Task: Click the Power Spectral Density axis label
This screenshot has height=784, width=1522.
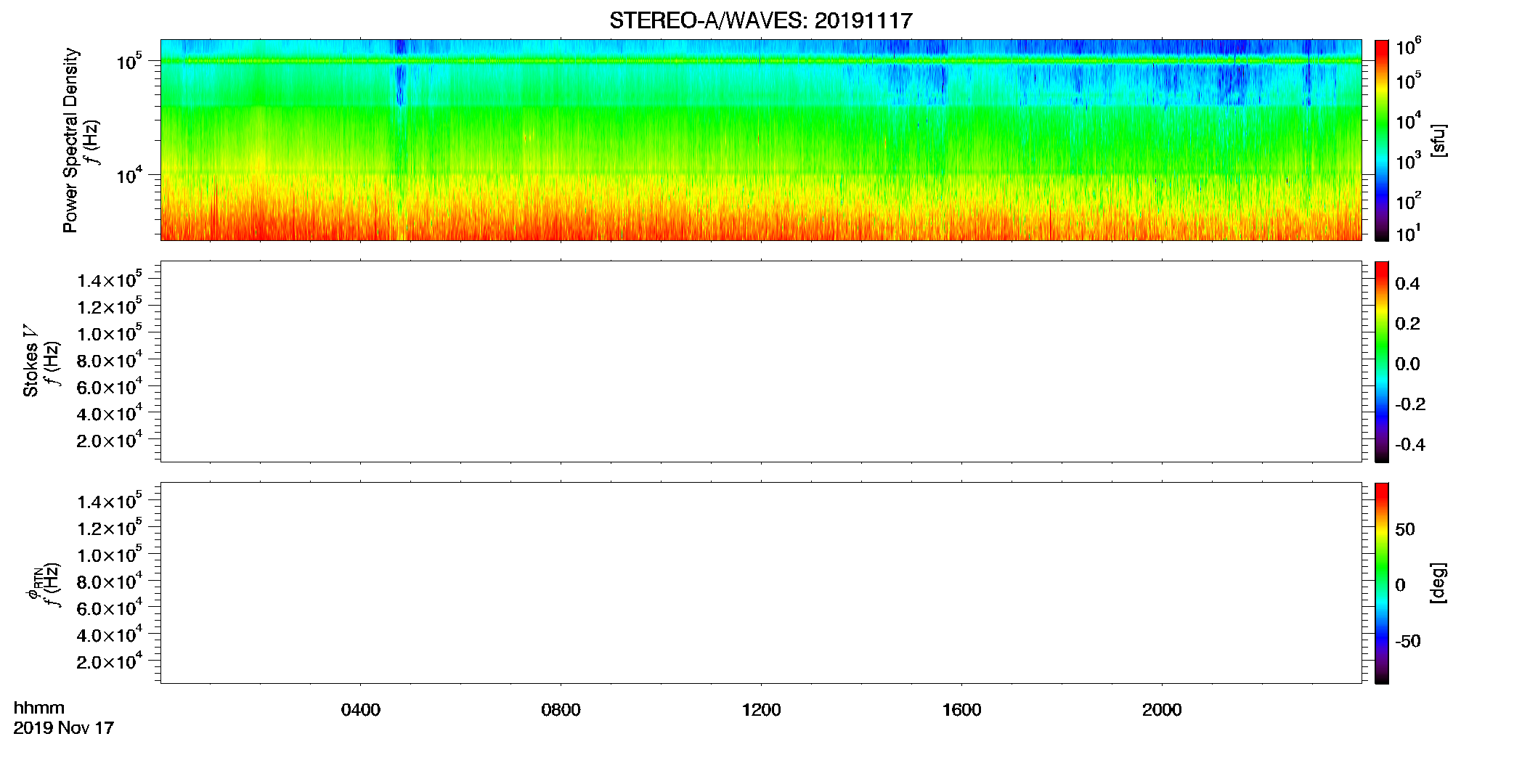Action: click(70, 140)
